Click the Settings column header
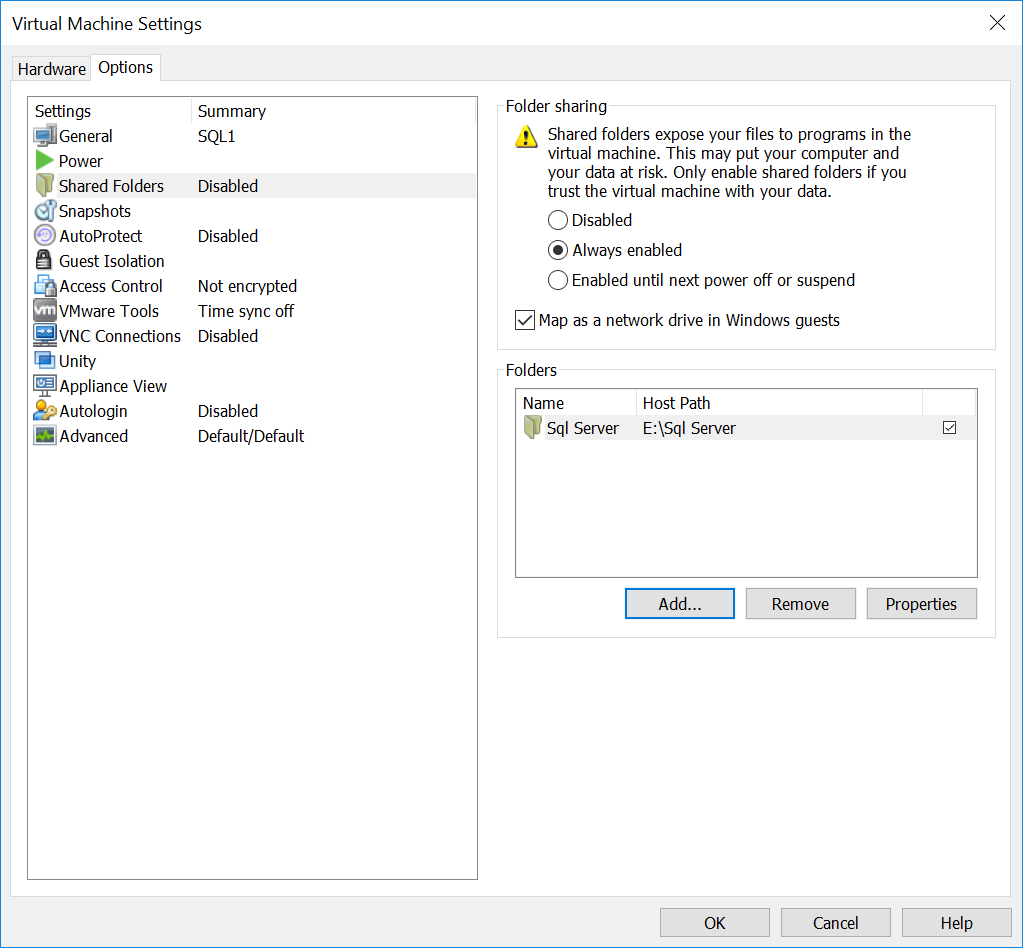Screen dimensions: 1023x948 pyautogui.click(x=110, y=111)
